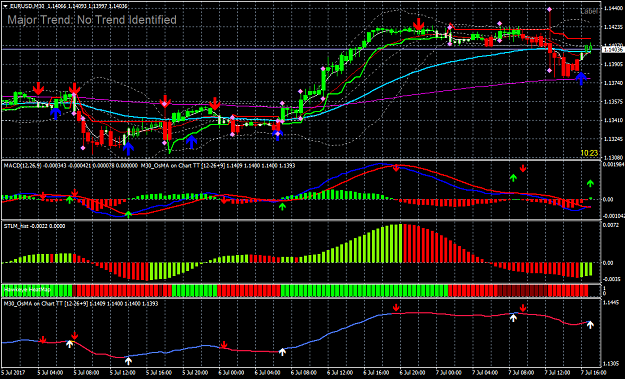Select the white up arrow at the OsMA line's right end

590,325
